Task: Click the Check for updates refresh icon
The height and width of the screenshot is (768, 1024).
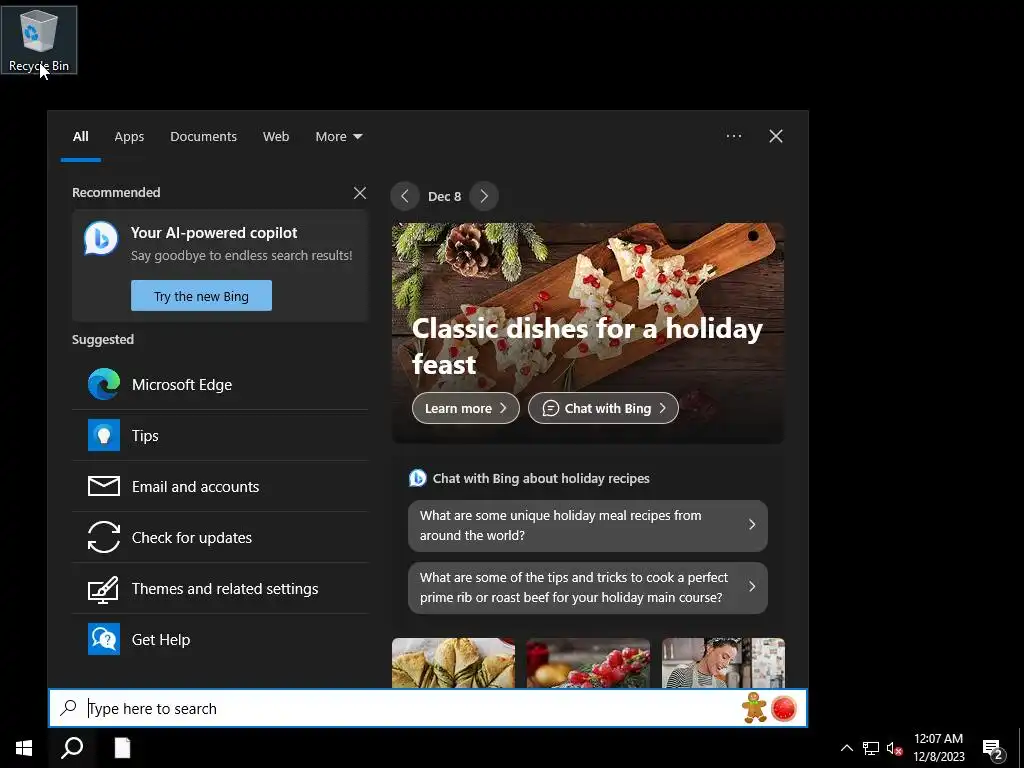Action: (x=104, y=537)
